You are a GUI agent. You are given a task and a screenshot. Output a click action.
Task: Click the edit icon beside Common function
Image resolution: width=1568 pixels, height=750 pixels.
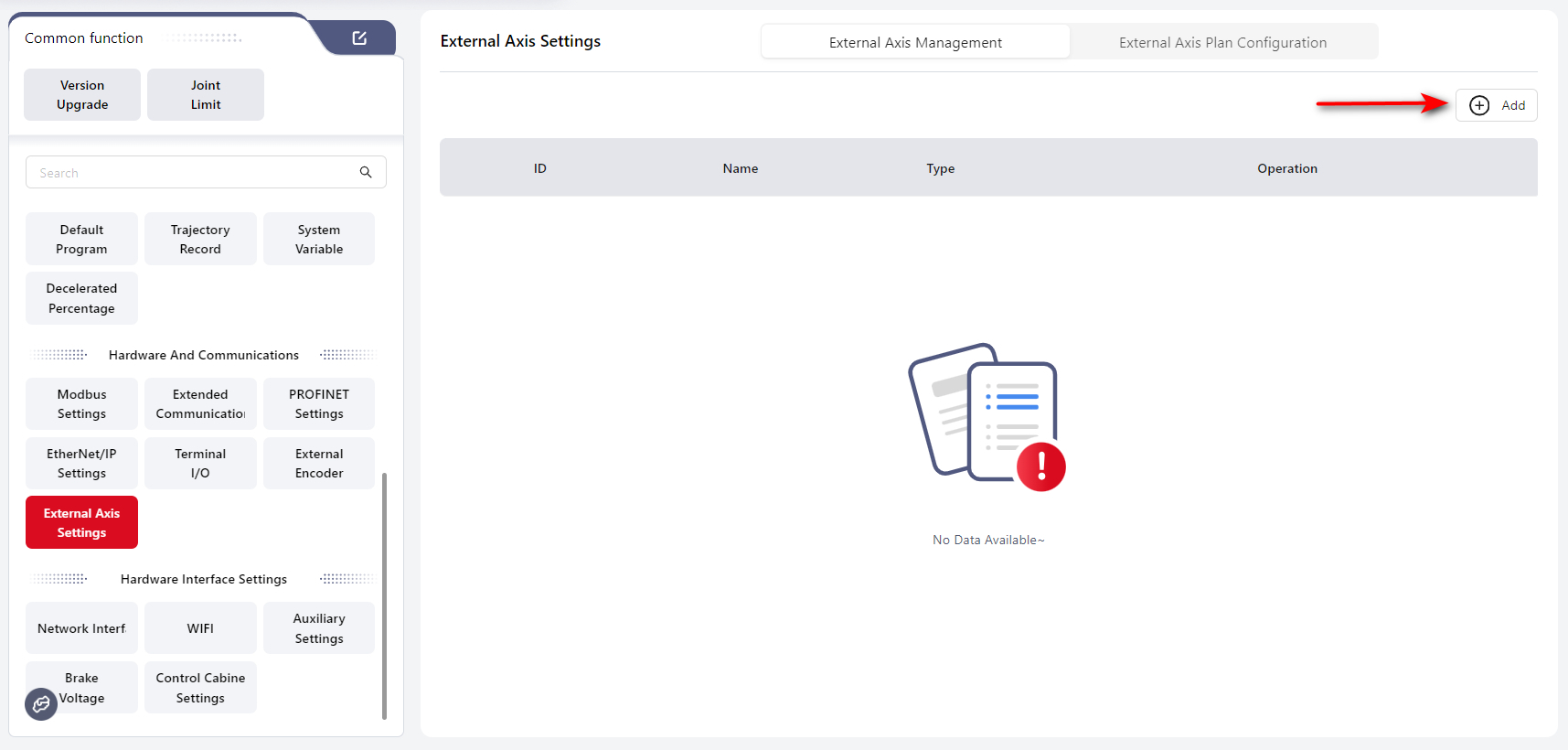point(359,37)
